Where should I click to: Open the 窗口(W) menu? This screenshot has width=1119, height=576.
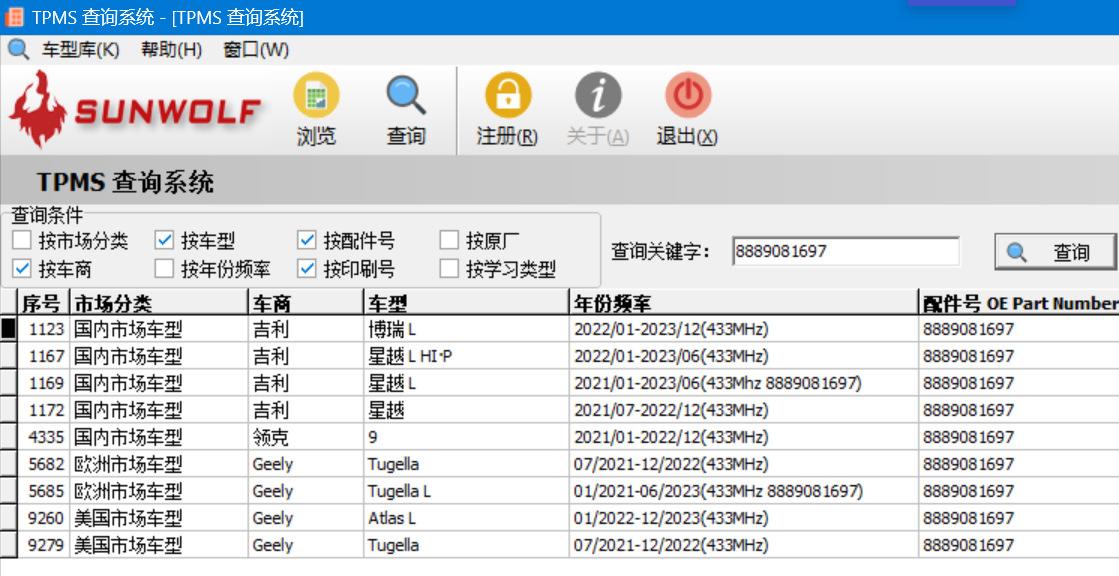[256, 49]
